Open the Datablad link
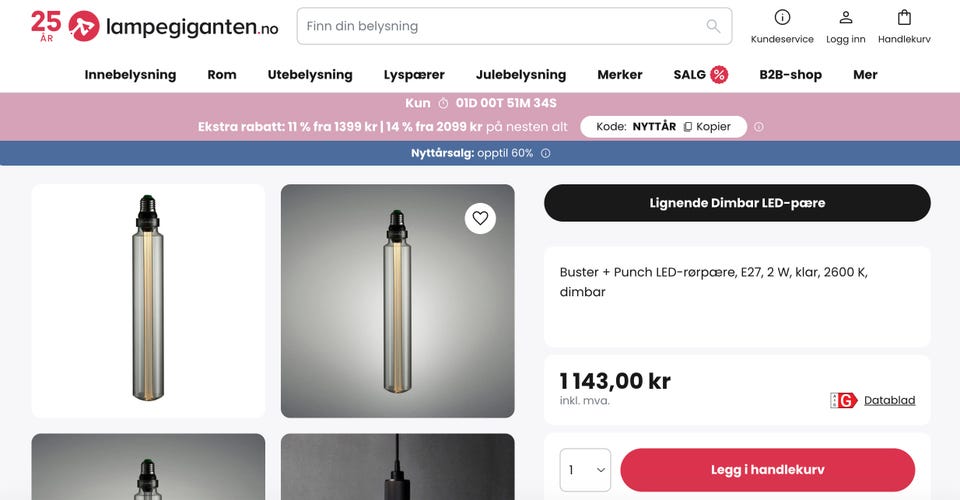This screenshot has width=960, height=500. click(889, 400)
